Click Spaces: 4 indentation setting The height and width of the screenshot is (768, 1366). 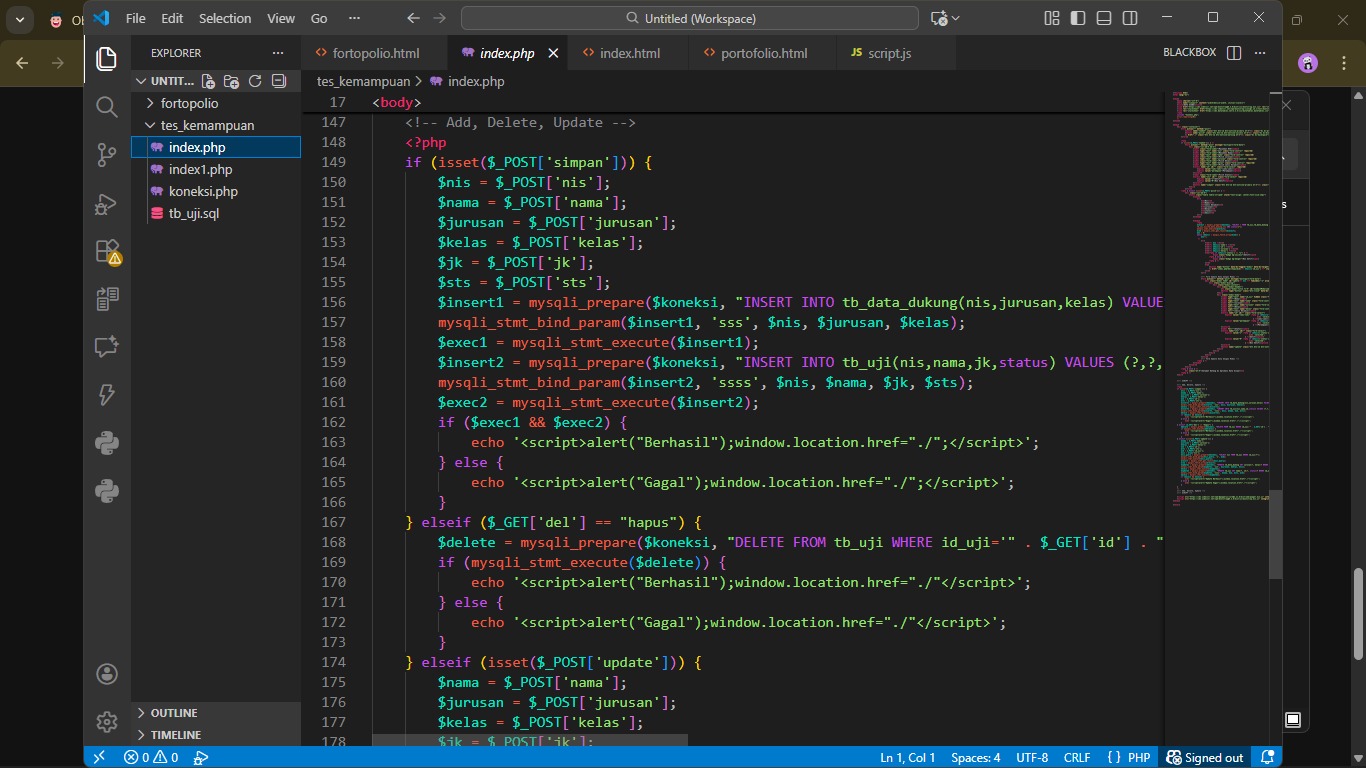click(975, 757)
